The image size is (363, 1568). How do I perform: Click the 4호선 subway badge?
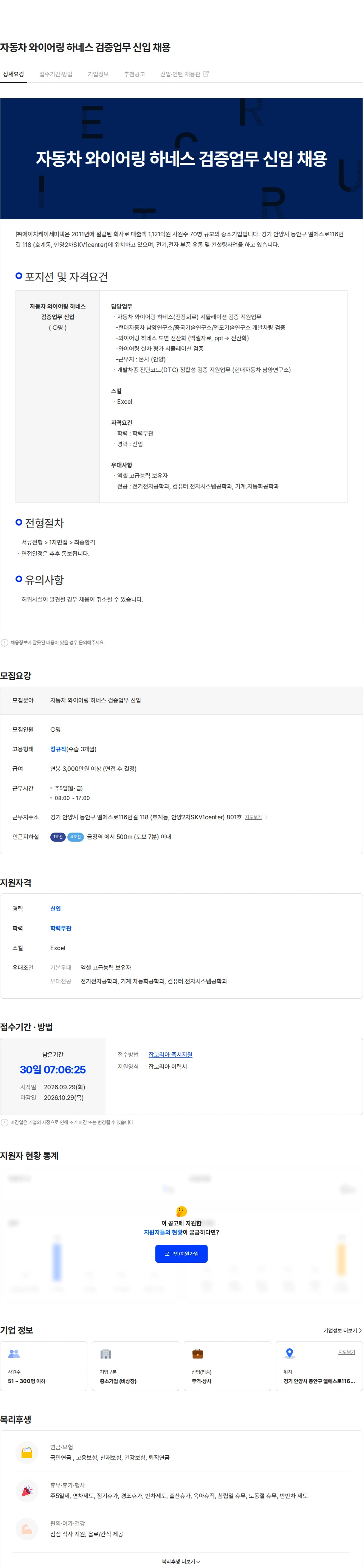pyautogui.click(x=76, y=837)
